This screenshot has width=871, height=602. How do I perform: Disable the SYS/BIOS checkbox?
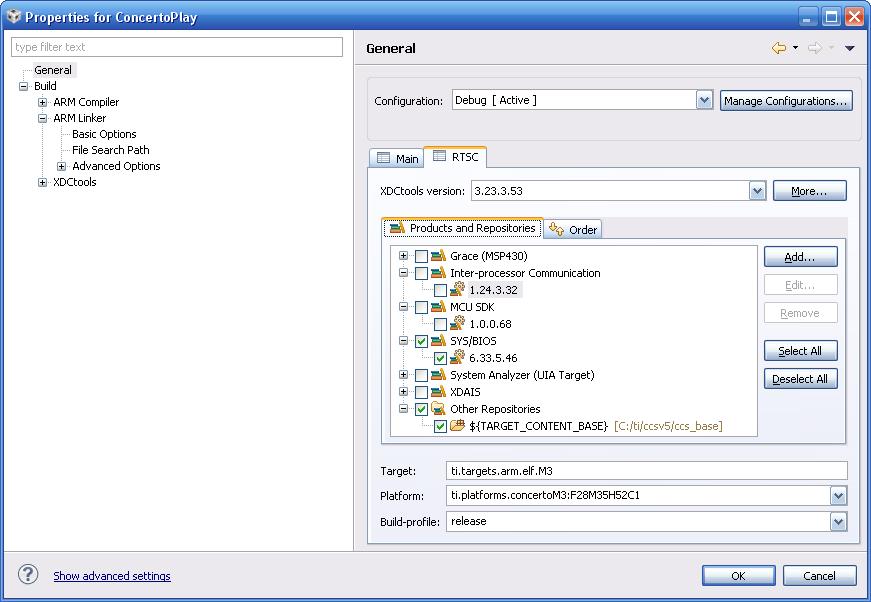420,340
